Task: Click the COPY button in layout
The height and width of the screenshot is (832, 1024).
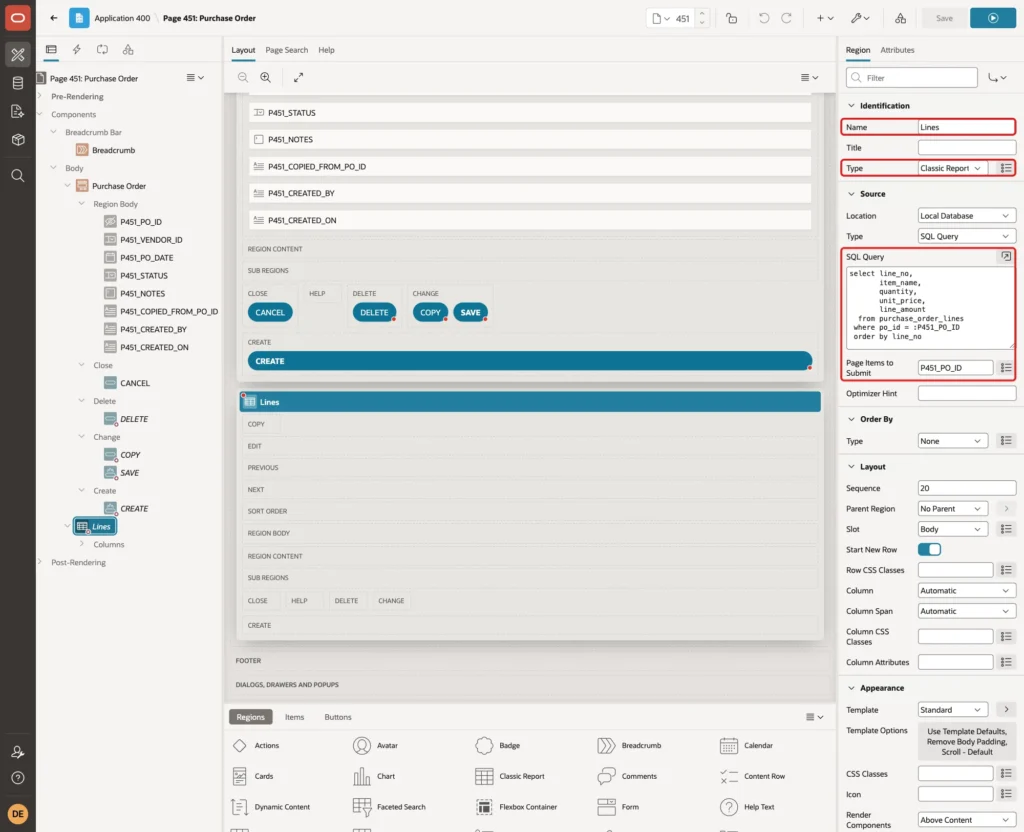Action: coord(430,313)
